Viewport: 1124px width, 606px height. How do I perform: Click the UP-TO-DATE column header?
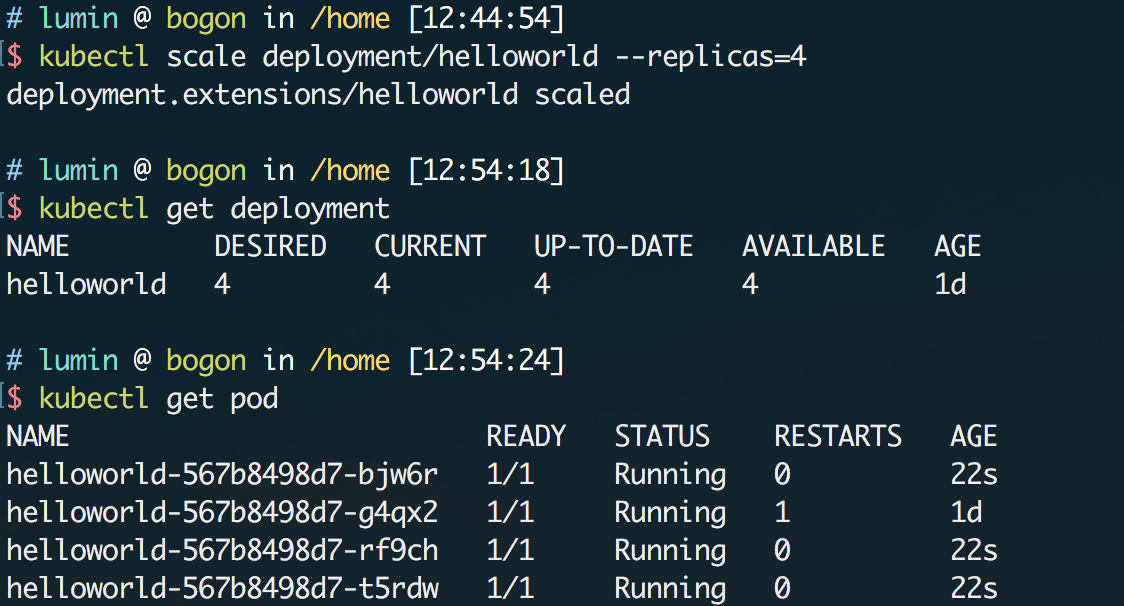(x=614, y=247)
